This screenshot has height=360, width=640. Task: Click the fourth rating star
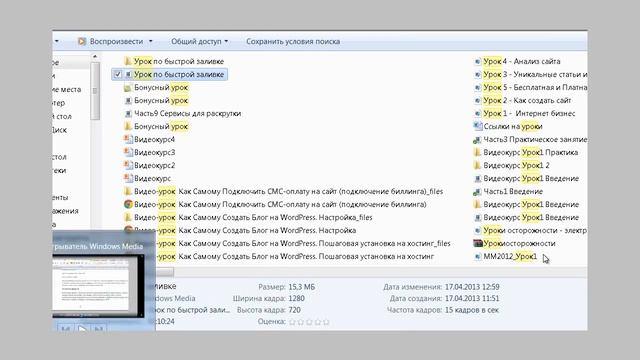click(x=318, y=322)
